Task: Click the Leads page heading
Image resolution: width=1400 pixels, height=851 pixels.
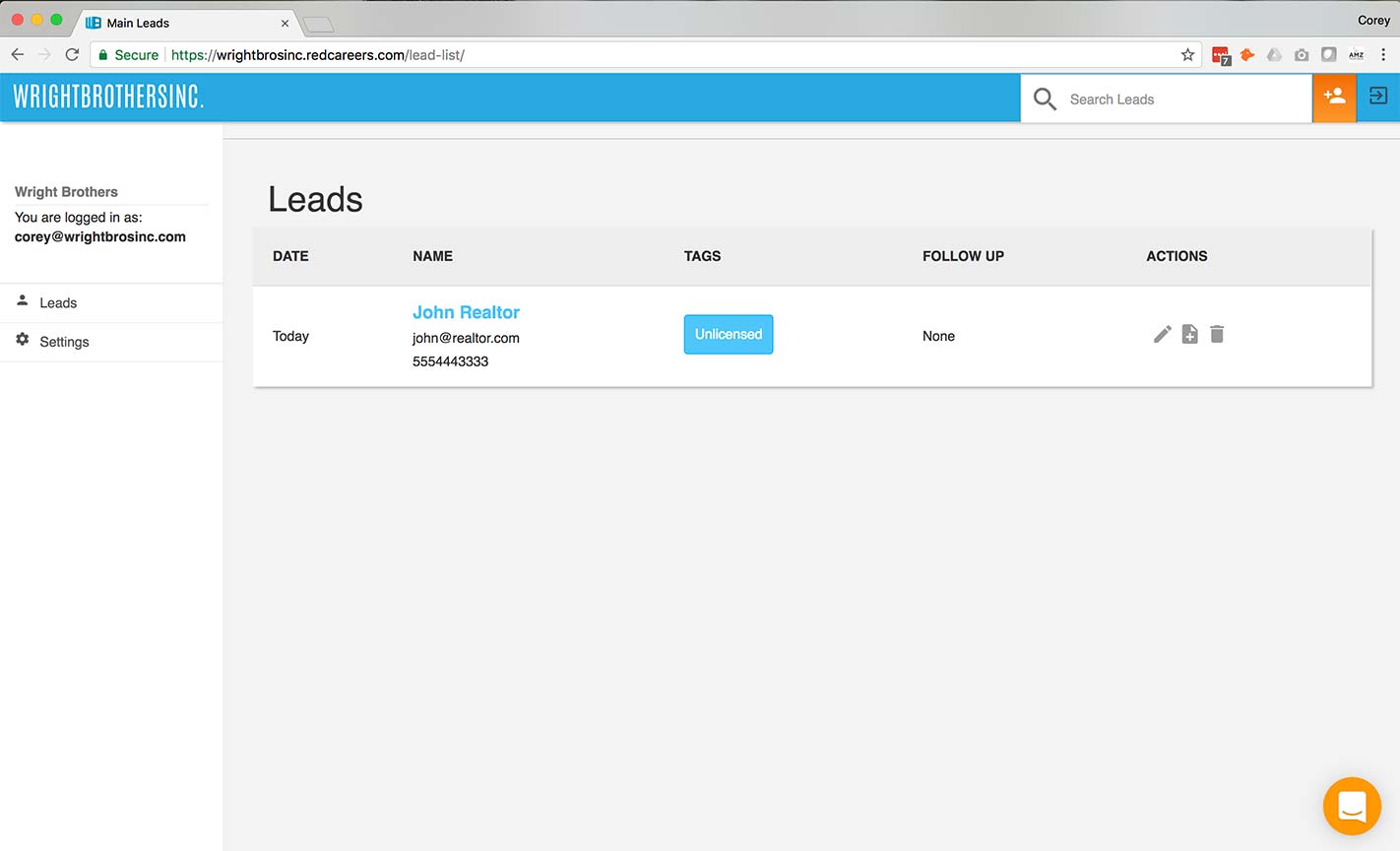Action: pos(315,200)
